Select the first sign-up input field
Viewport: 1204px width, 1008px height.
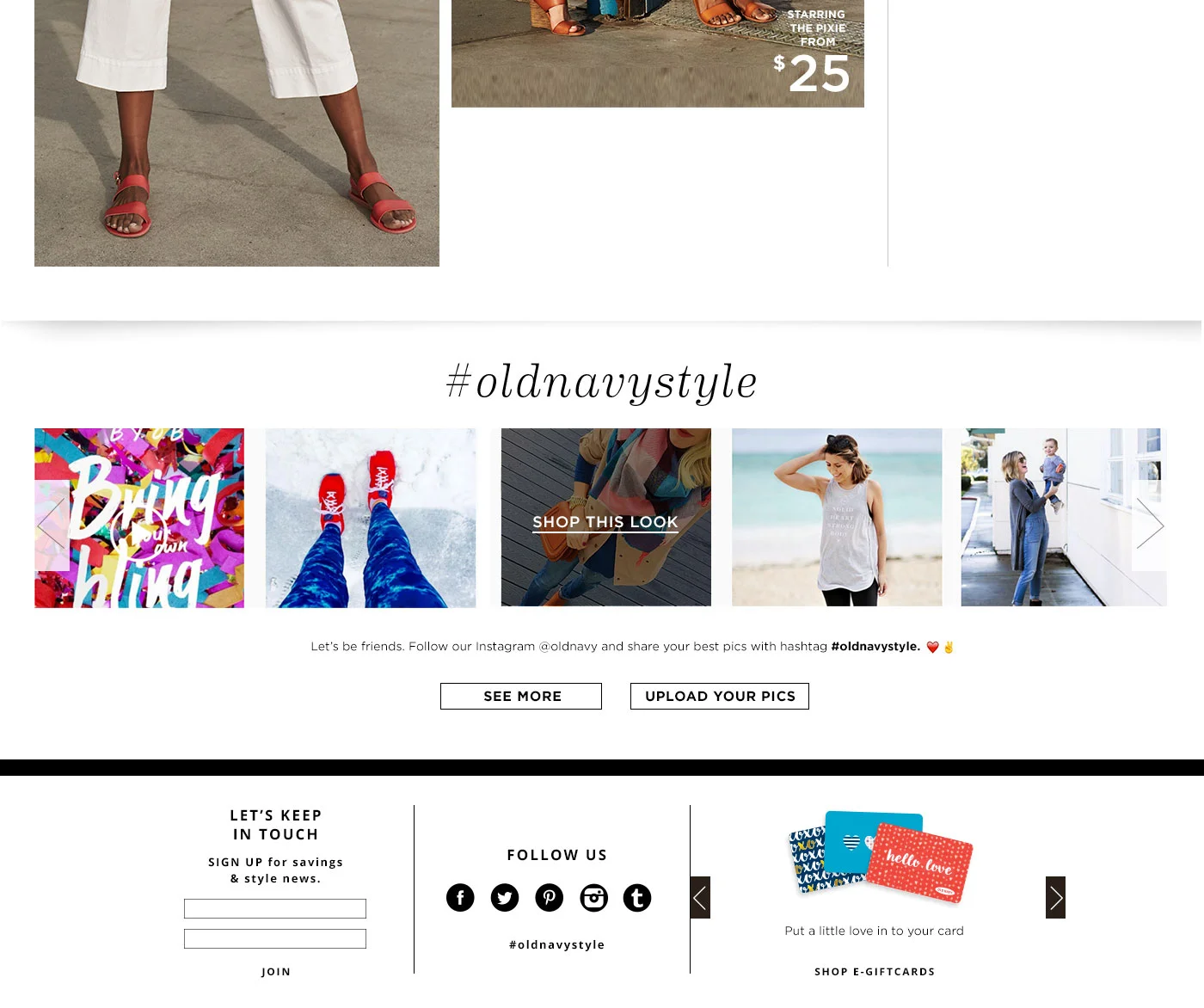[x=275, y=909]
